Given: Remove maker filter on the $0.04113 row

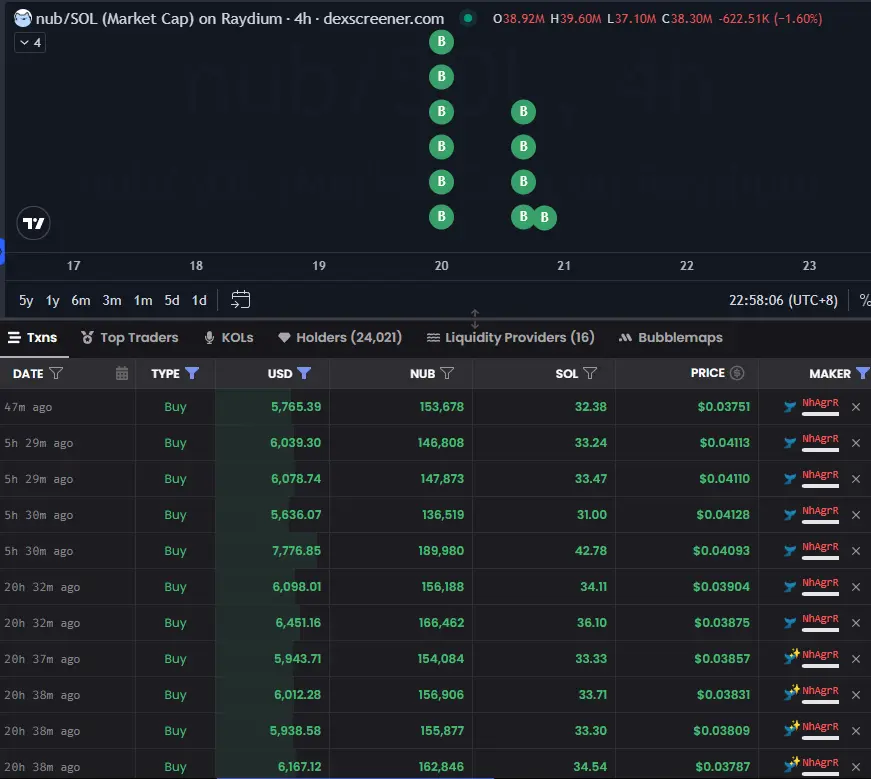Looking at the screenshot, I should tap(855, 443).
